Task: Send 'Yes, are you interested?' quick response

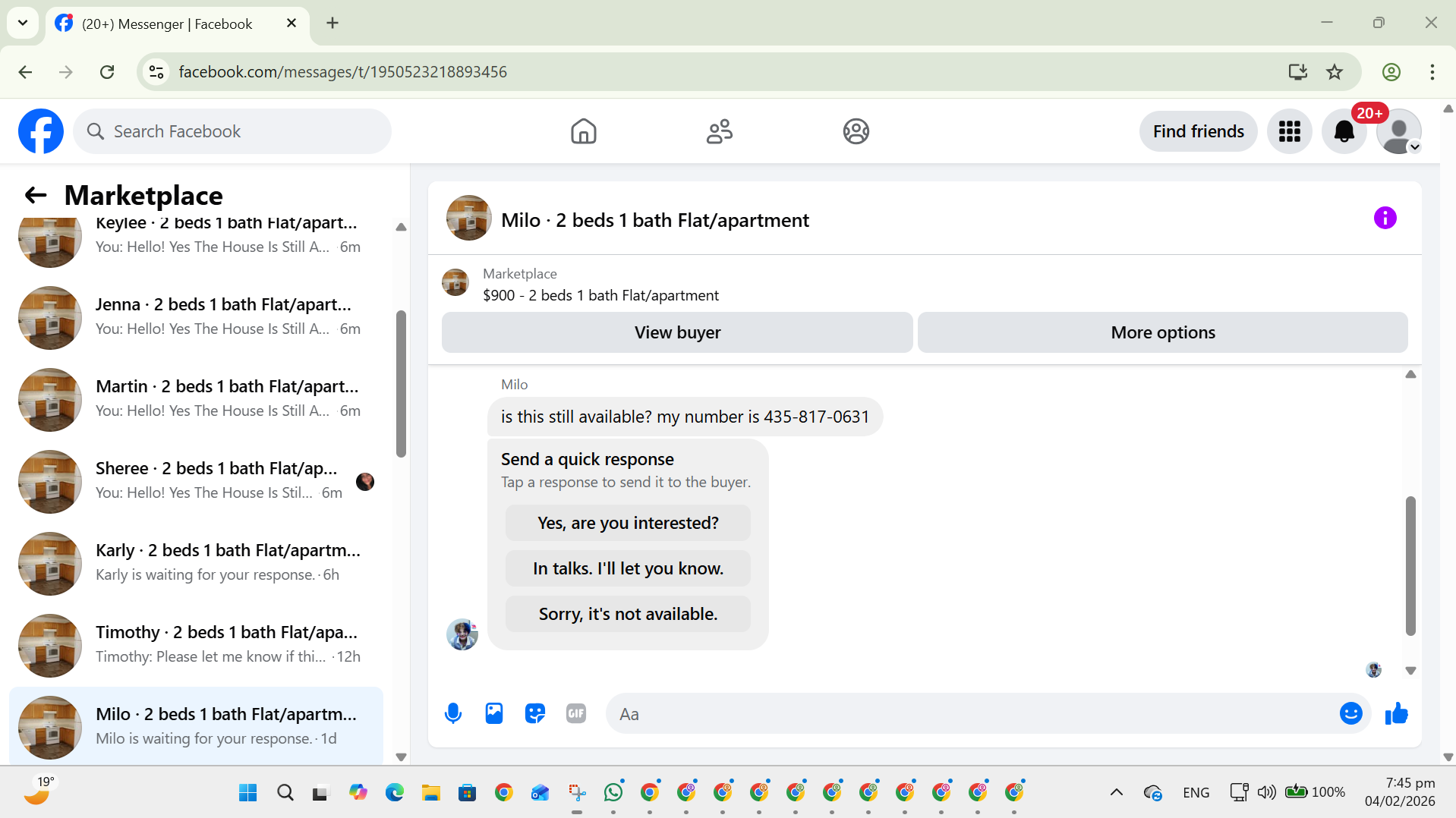Action: (x=628, y=523)
